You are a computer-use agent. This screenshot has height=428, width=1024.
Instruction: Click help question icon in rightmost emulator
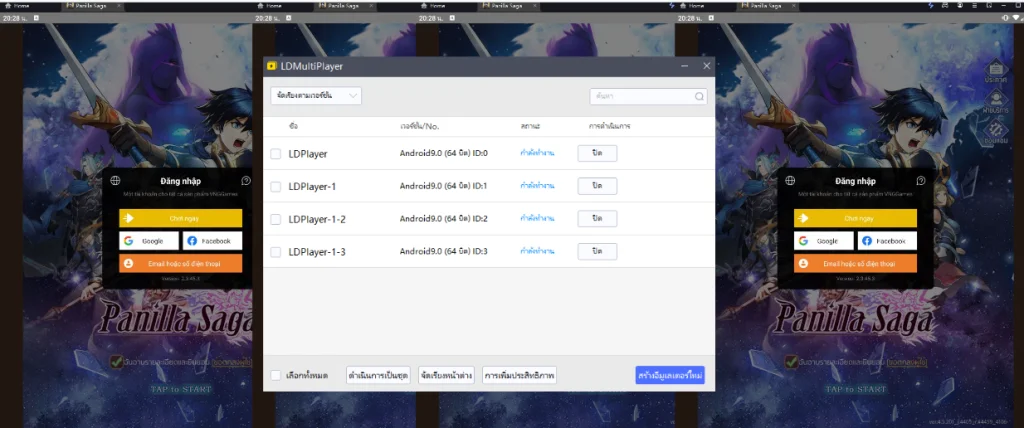[x=921, y=180]
